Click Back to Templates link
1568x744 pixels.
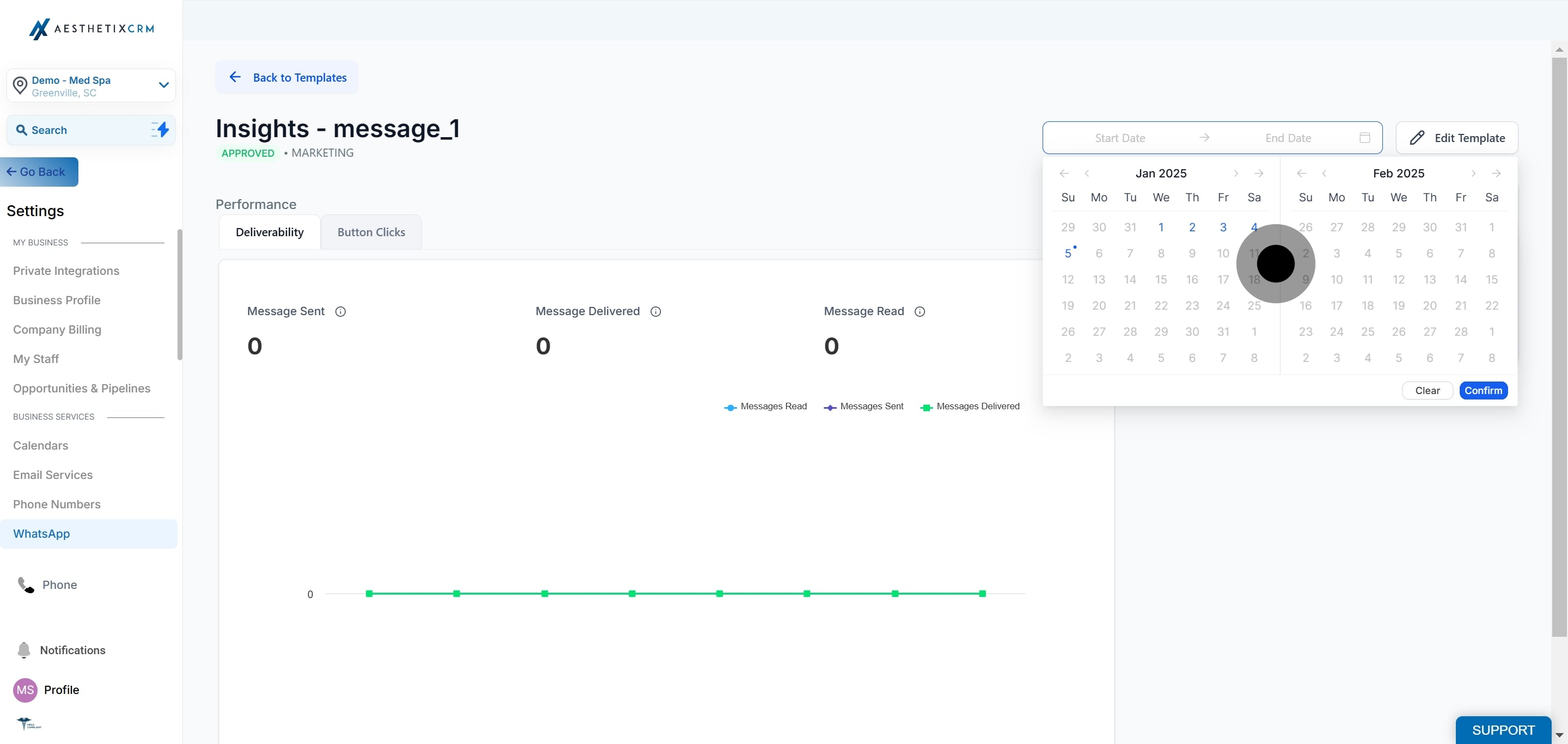(x=287, y=77)
